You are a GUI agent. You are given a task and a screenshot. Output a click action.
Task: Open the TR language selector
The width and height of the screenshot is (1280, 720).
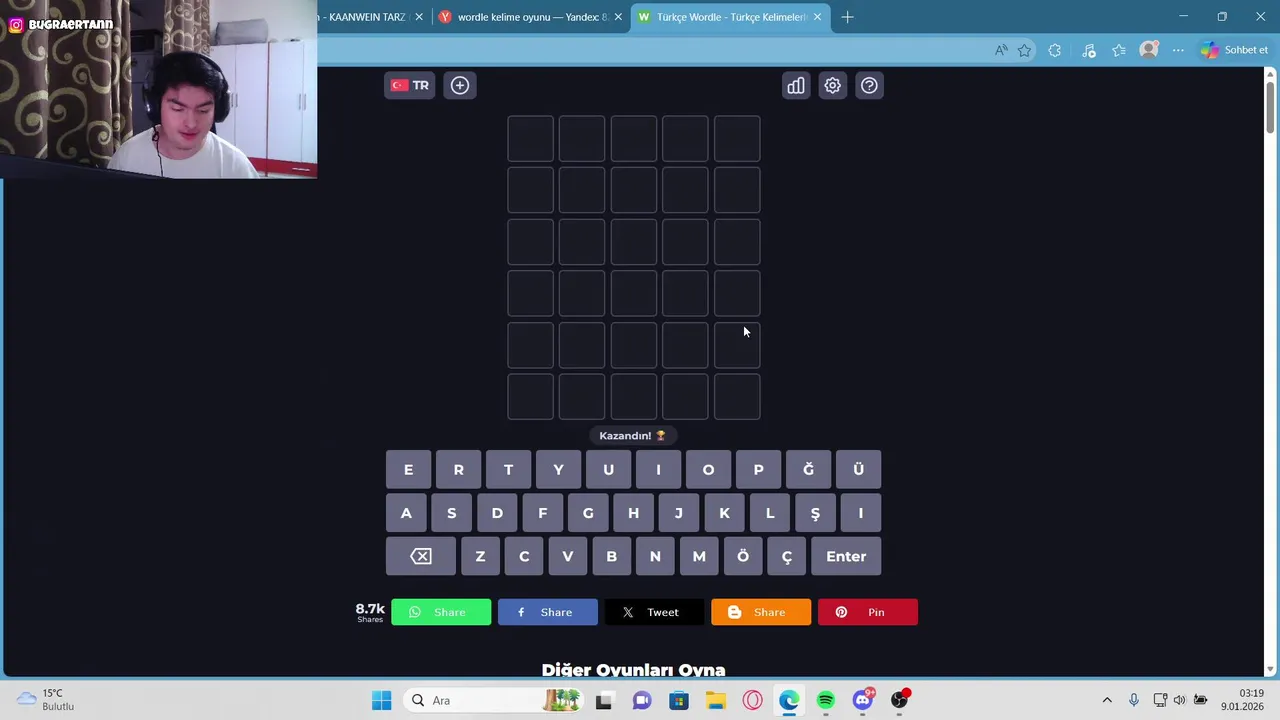click(x=410, y=86)
